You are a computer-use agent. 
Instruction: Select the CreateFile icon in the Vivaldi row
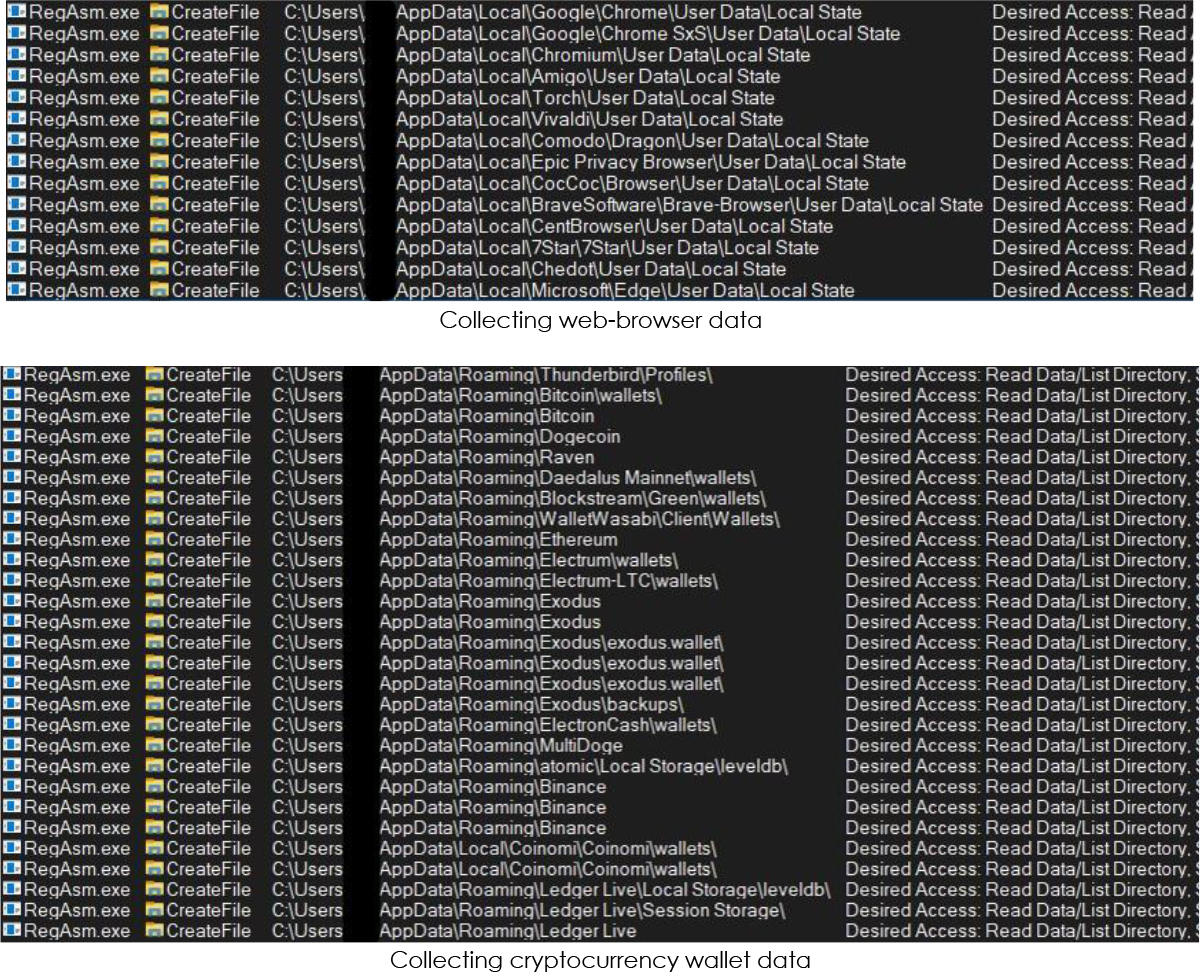coord(159,120)
